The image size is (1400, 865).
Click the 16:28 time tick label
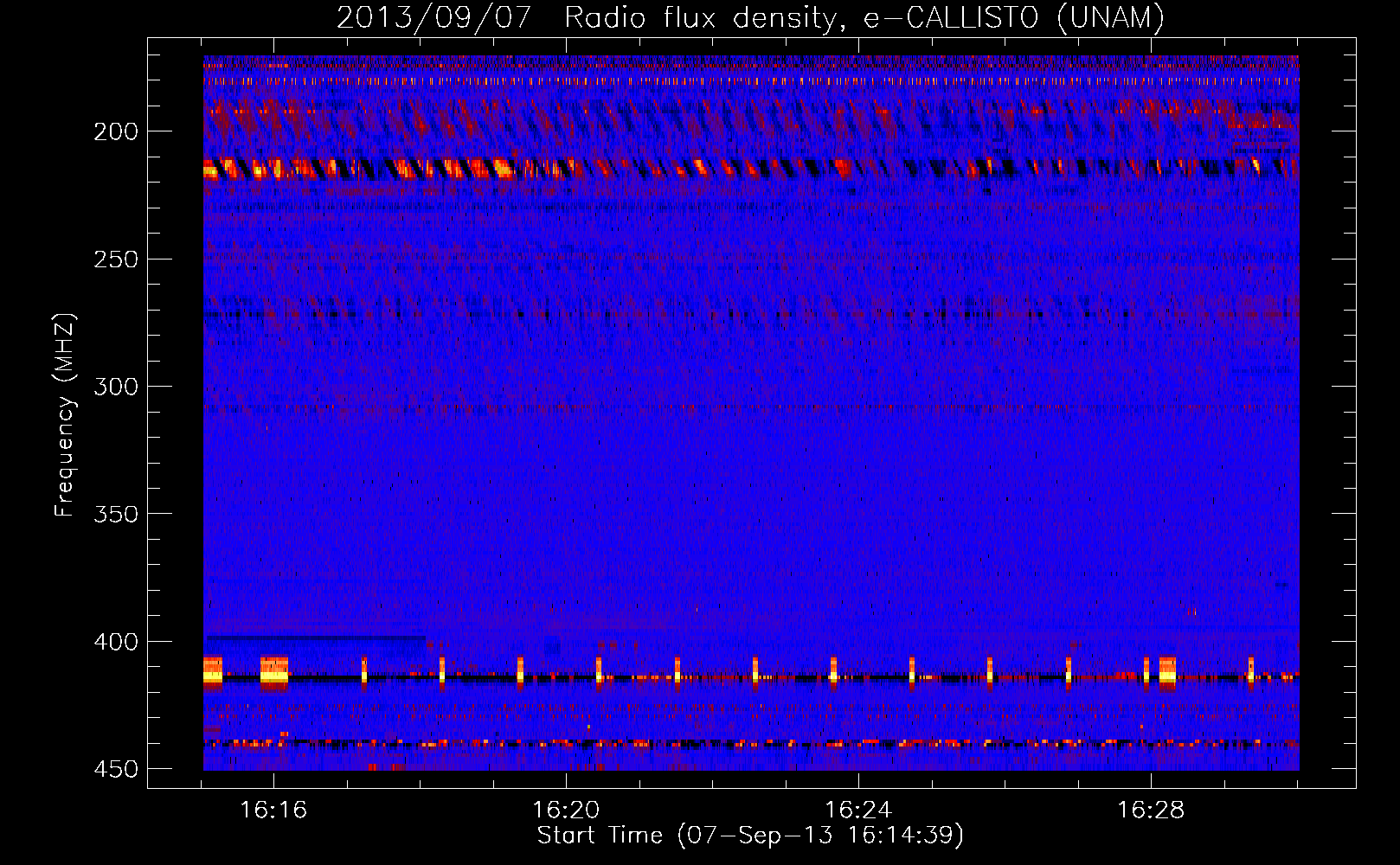(x=1151, y=811)
